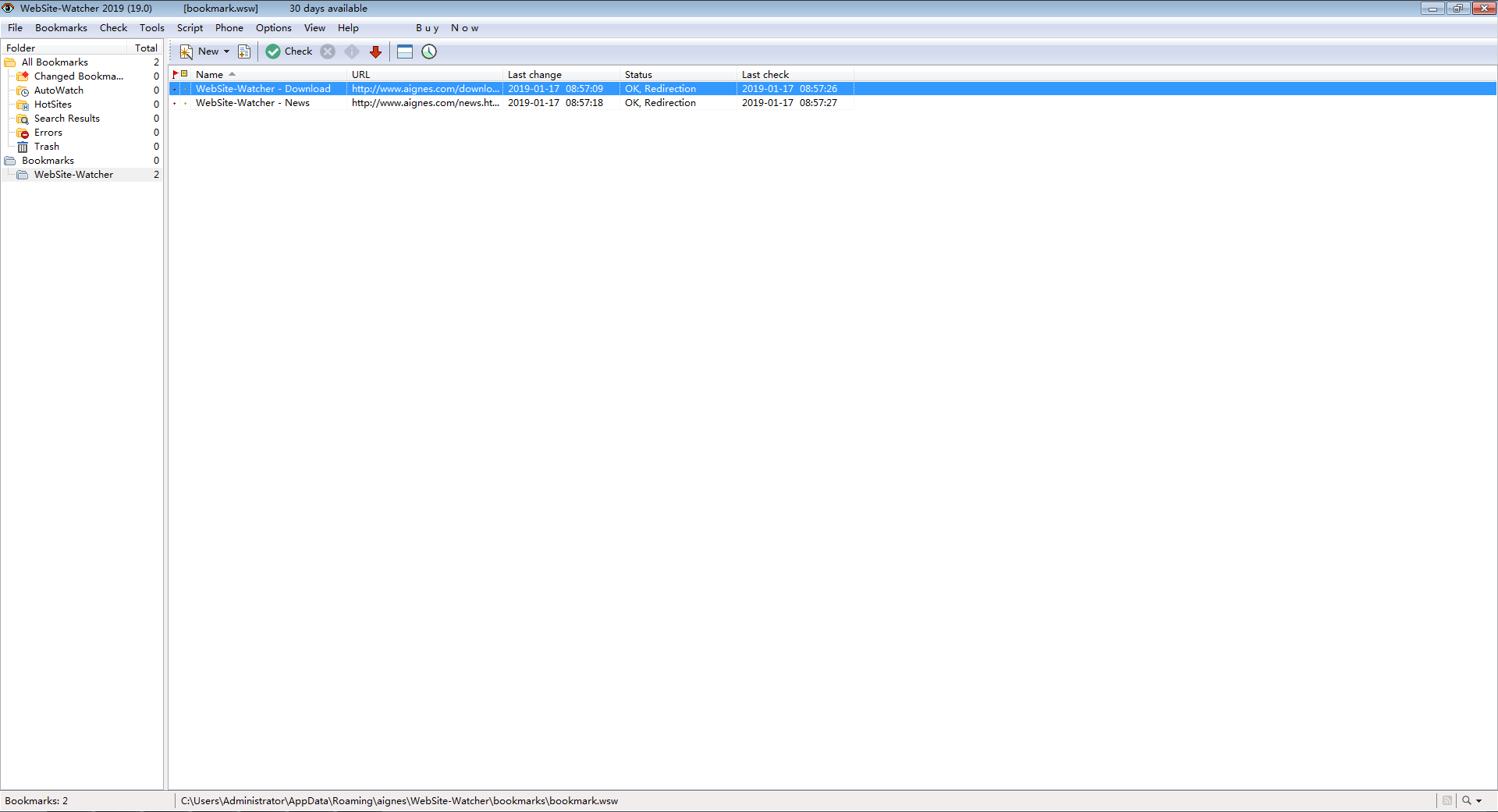Click the magnifier search icon in status bar

click(x=1466, y=800)
